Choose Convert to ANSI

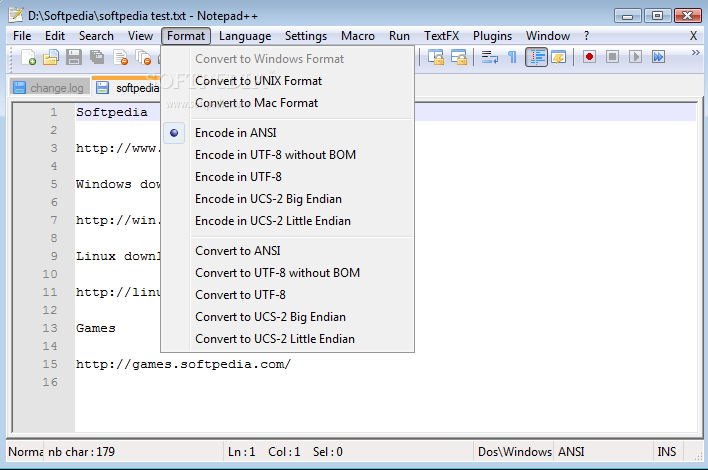[288, 251]
